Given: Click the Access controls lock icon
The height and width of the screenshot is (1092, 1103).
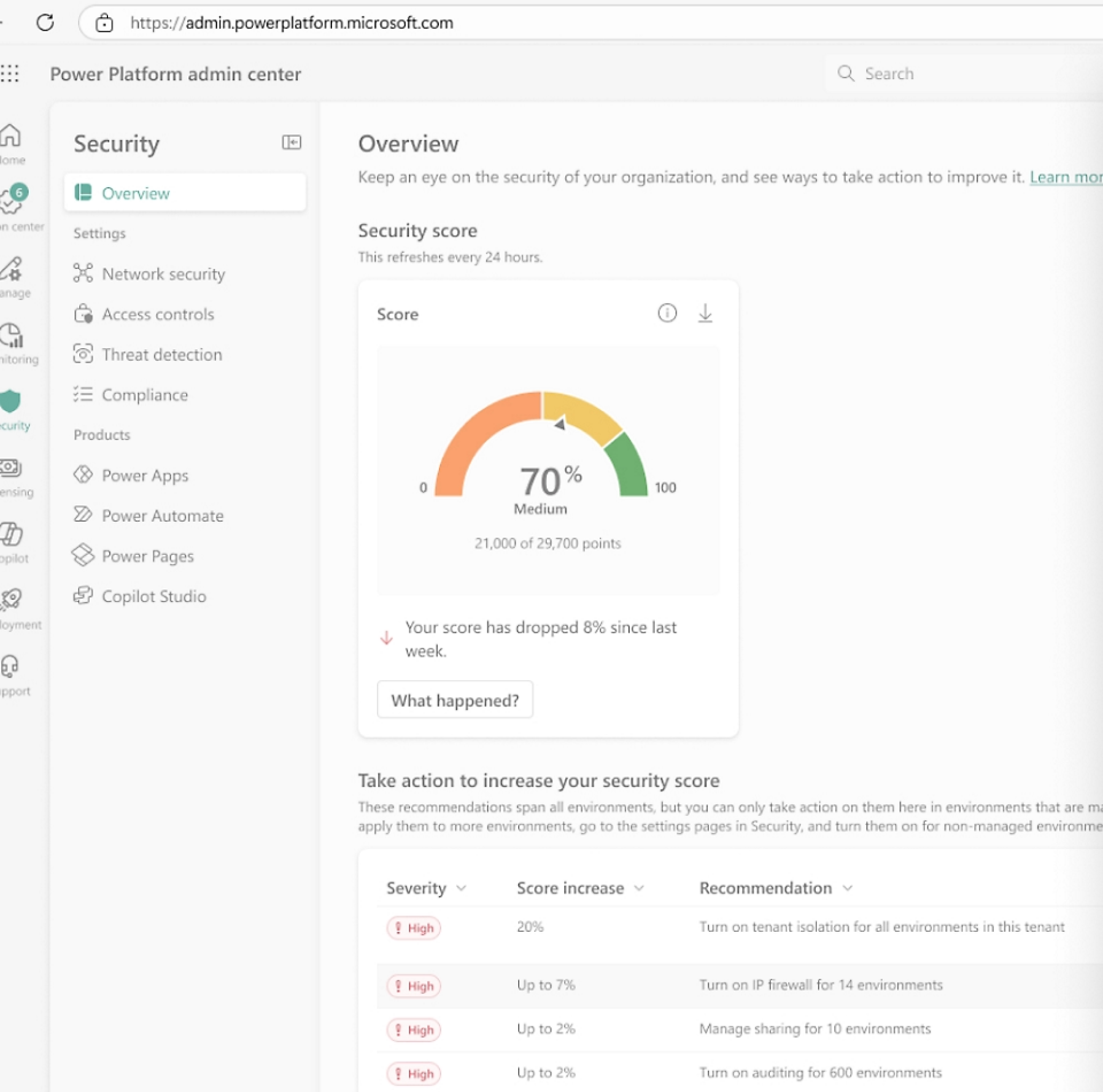Looking at the screenshot, I should tap(83, 314).
